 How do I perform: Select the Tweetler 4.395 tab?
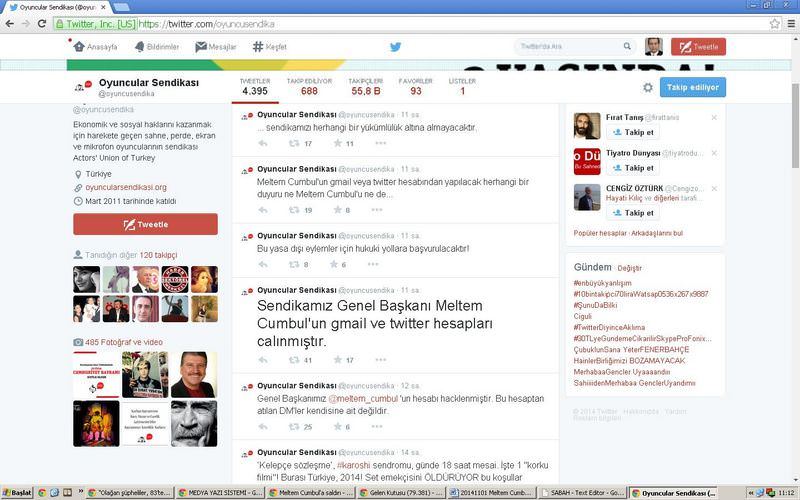point(255,87)
